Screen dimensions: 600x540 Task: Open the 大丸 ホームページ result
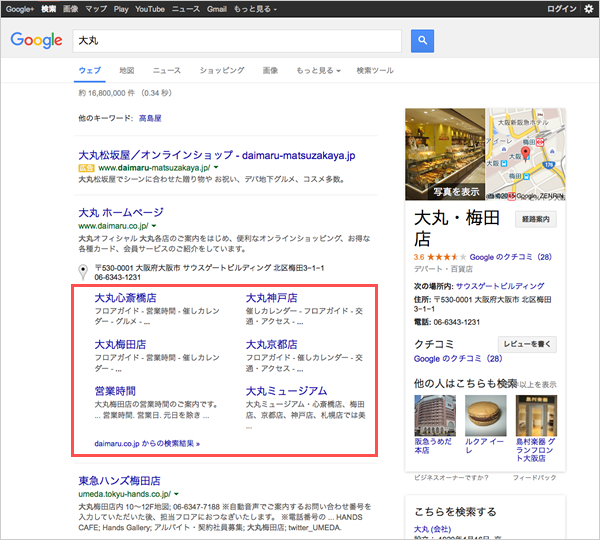coord(121,212)
